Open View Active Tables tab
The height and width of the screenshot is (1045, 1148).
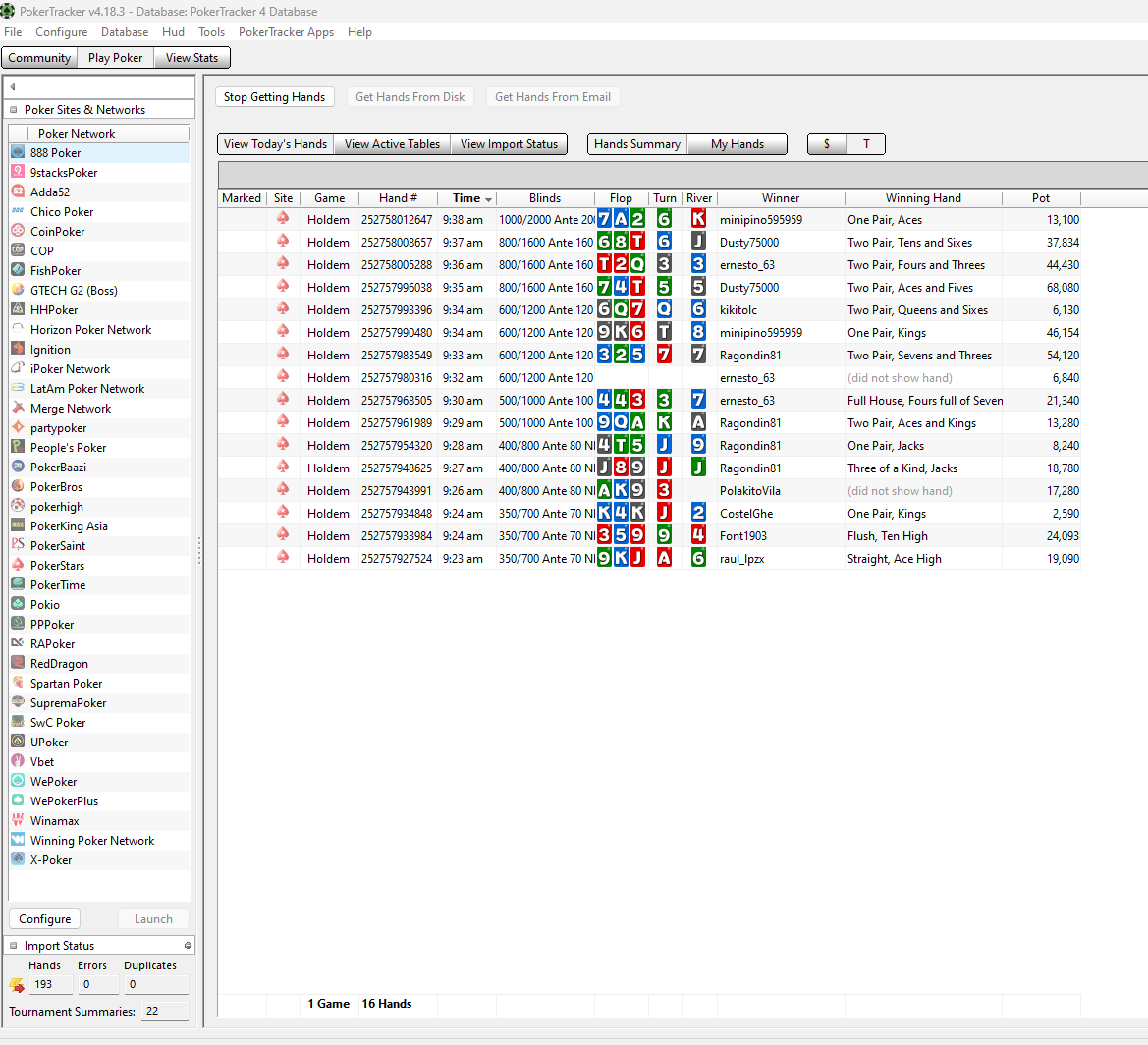393,144
